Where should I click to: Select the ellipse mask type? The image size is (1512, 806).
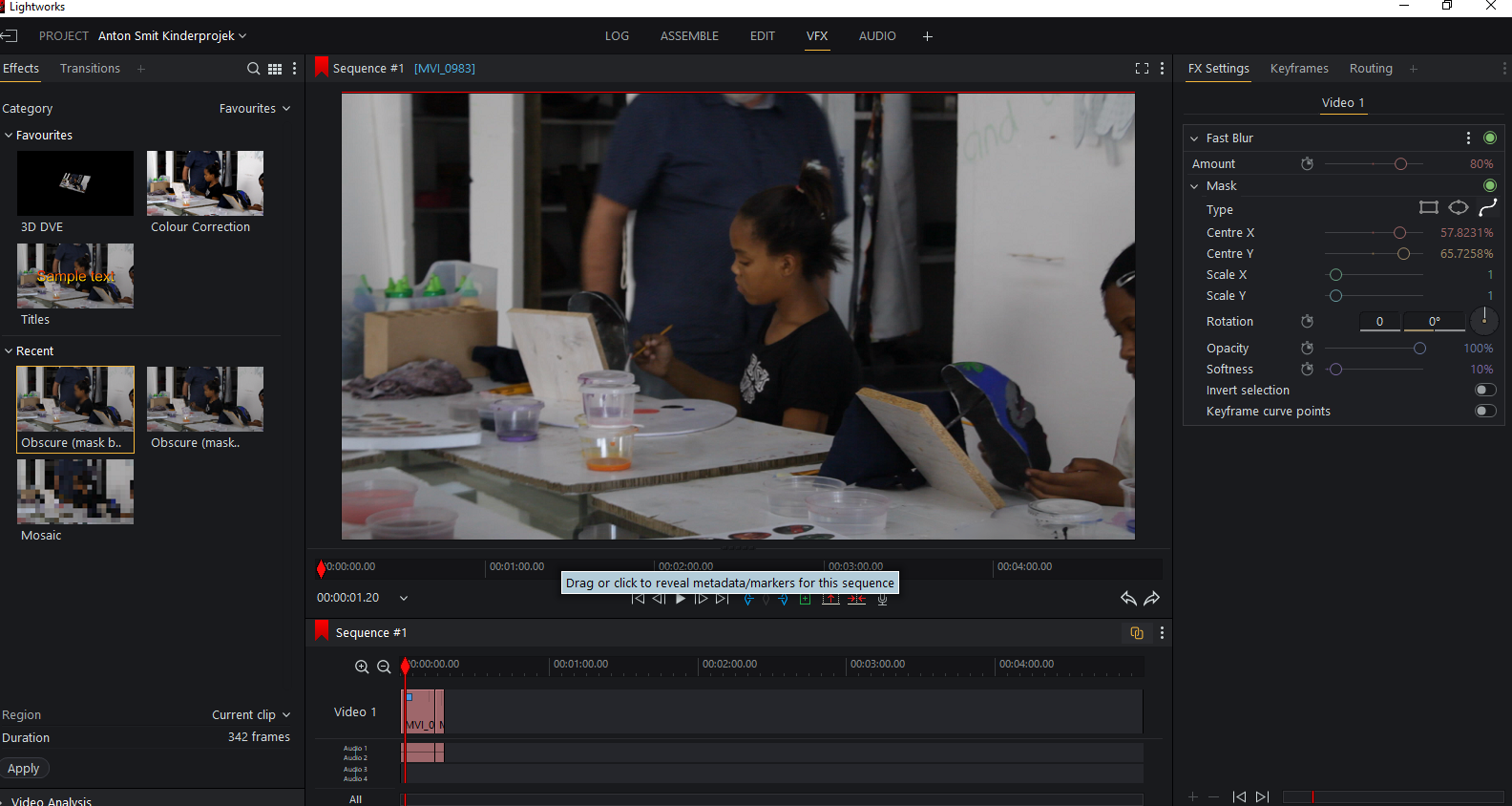pos(1459,208)
